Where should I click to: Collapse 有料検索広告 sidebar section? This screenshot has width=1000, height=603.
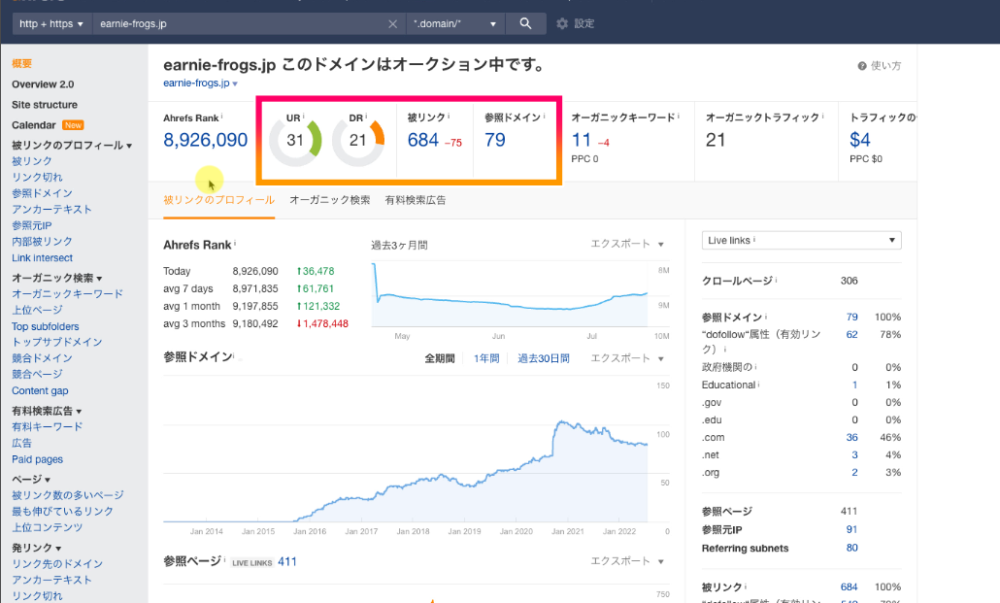click(47, 411)
